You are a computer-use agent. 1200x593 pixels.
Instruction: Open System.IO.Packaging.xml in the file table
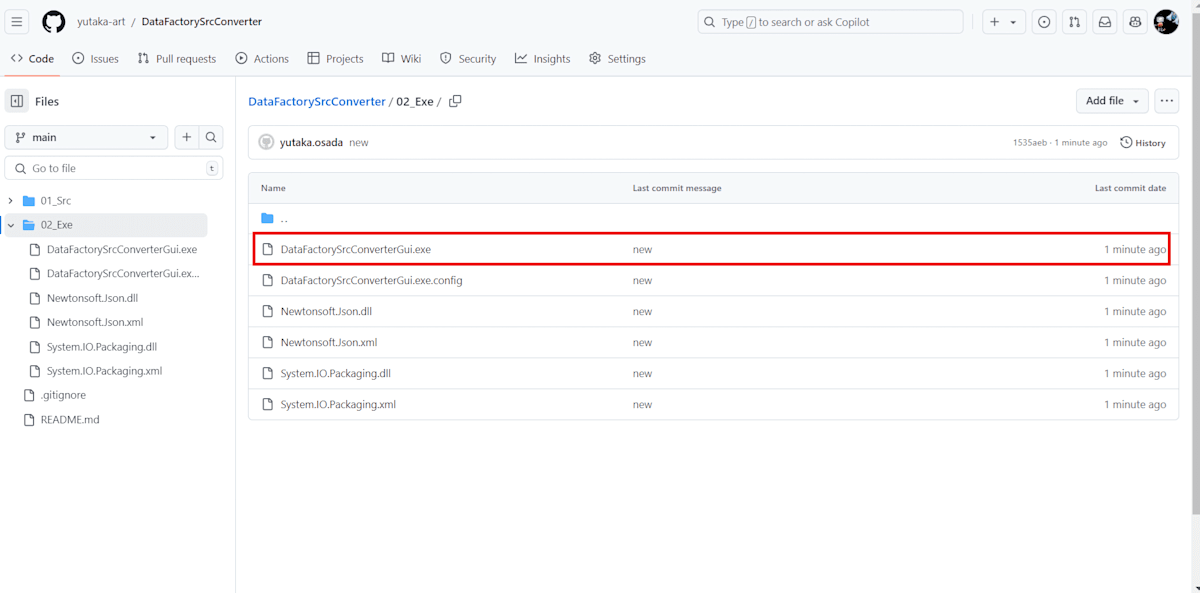click(x=339, y=404)
